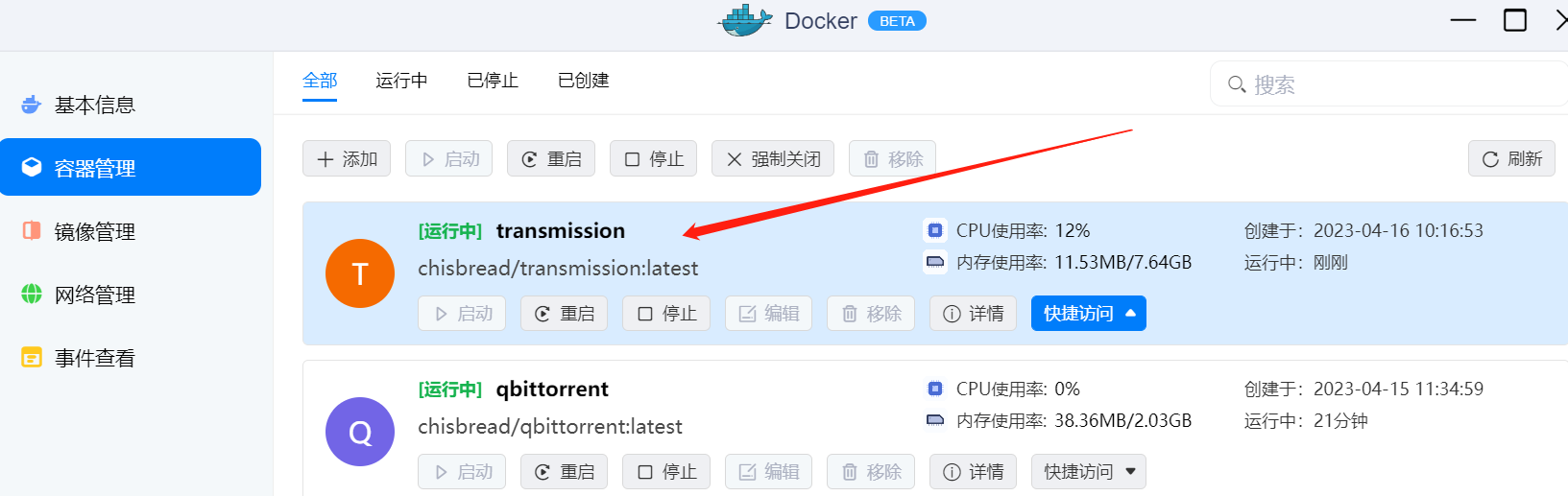The height and width of the screenshot is (496, 1568).
Task: Switch to the 已创建 tab
Action: 584,81
